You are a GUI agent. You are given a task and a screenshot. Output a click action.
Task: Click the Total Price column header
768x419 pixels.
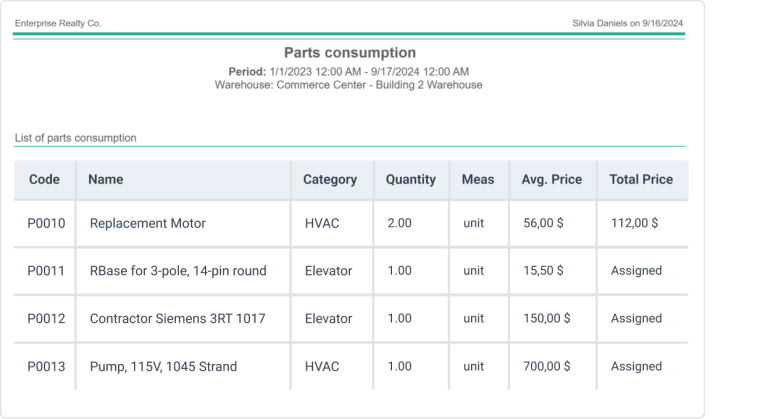(641, 180)
